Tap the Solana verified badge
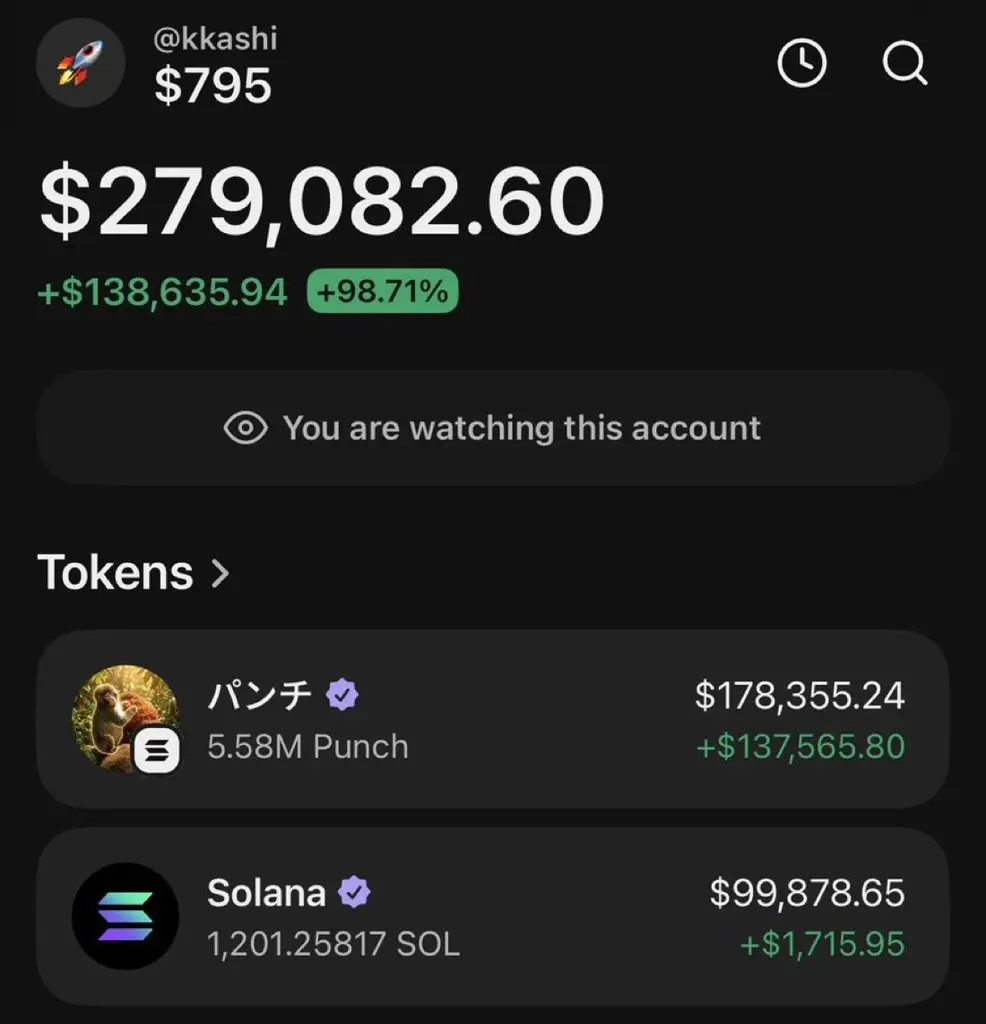Screen dimensions: 986x1024 [354, 892]
